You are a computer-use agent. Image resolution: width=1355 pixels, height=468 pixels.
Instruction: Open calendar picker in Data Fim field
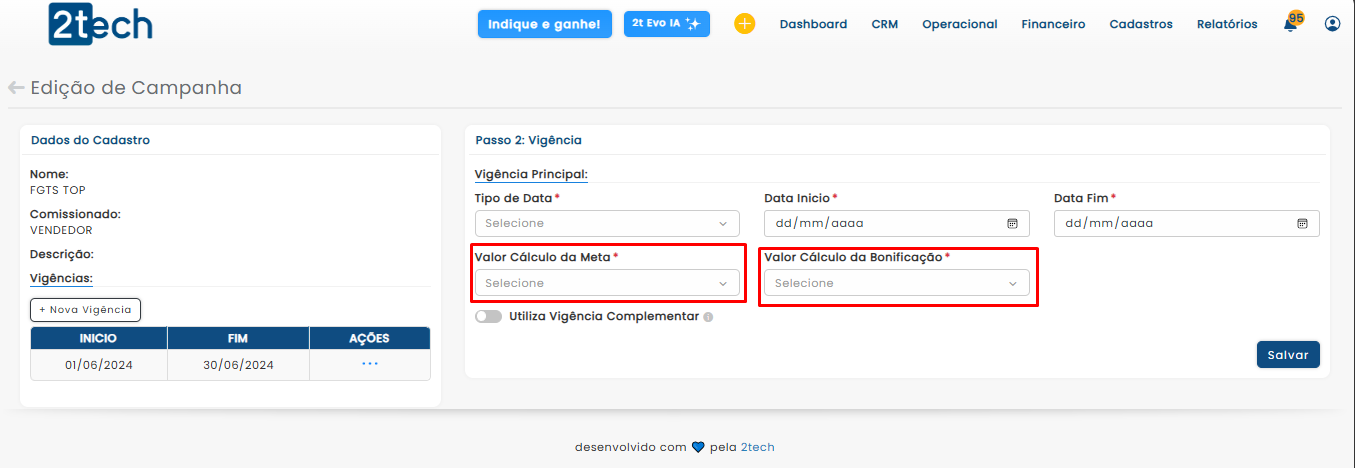[1302, 223]
